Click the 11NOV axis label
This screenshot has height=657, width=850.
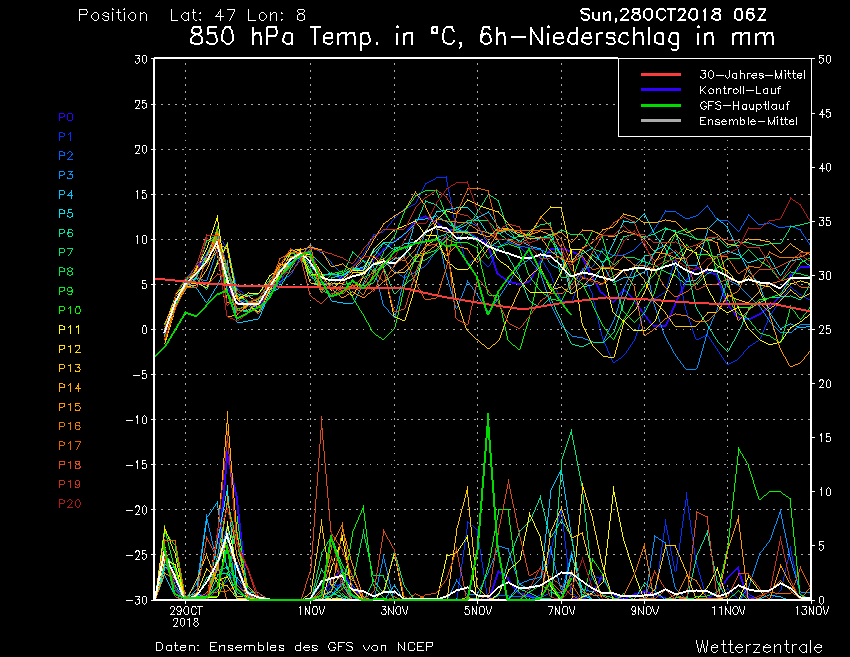pos(728,611)
